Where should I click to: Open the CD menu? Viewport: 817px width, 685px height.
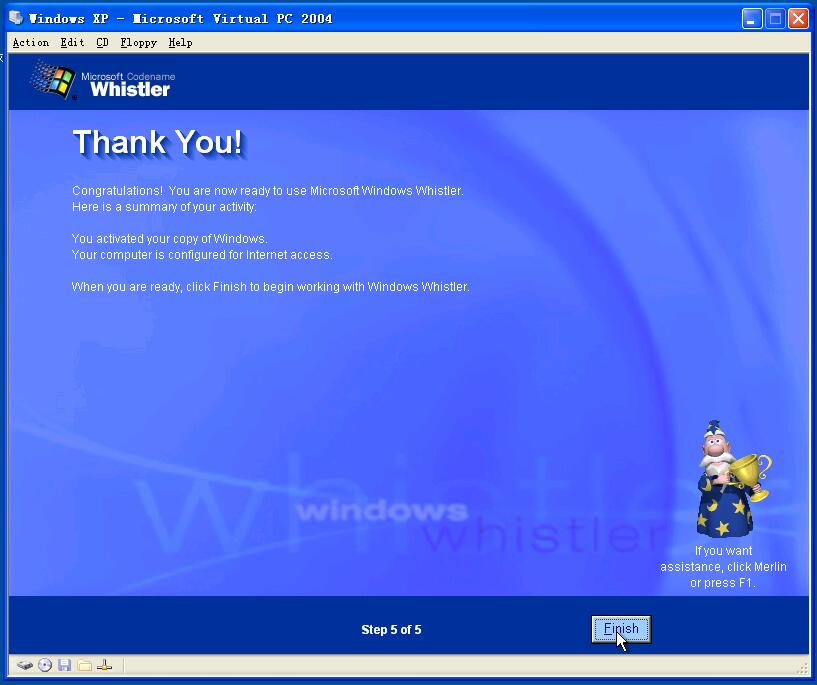pyautogui.click(x=103, y=43)
